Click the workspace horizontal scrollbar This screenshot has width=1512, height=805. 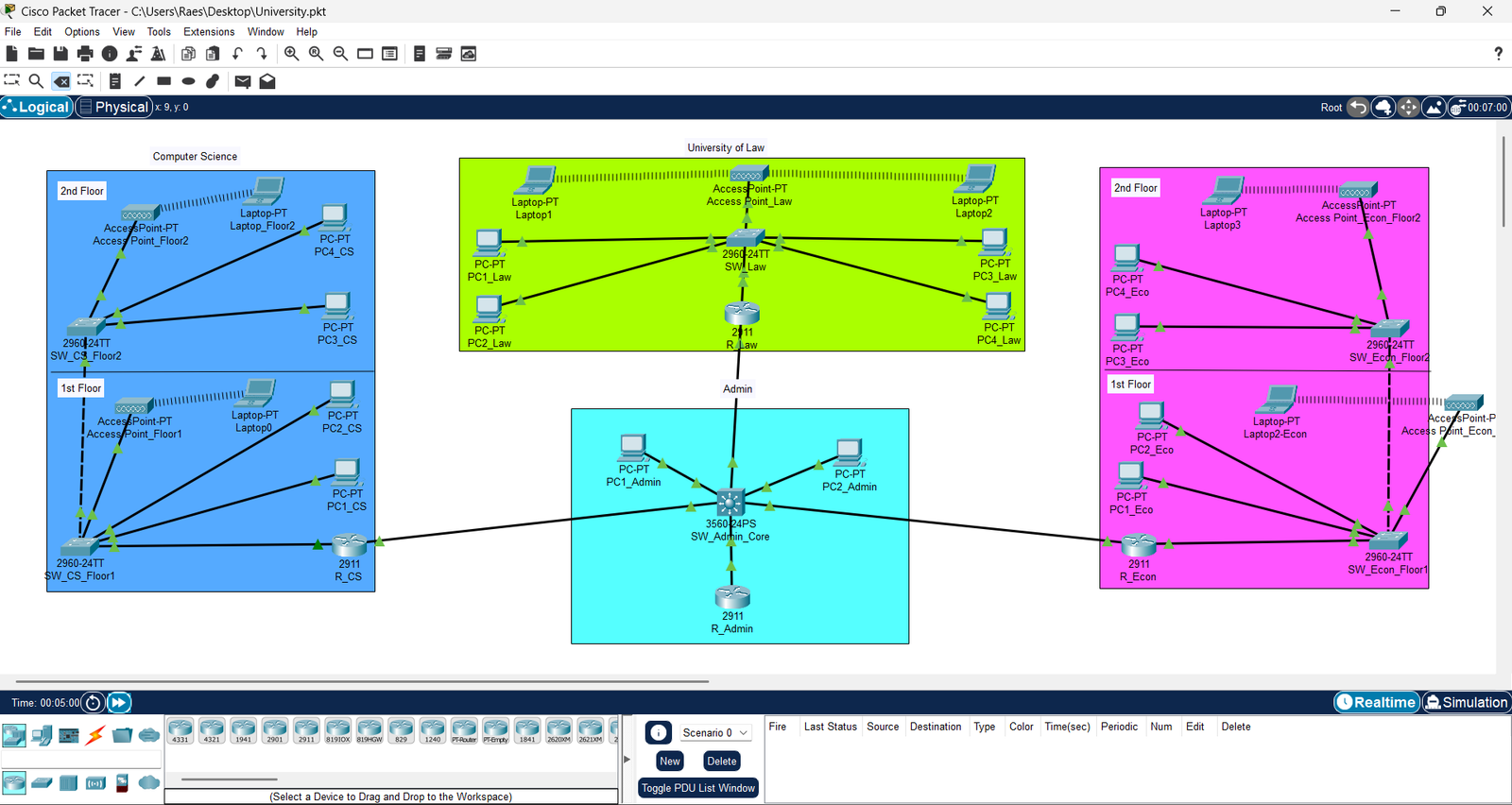(362, 681)
